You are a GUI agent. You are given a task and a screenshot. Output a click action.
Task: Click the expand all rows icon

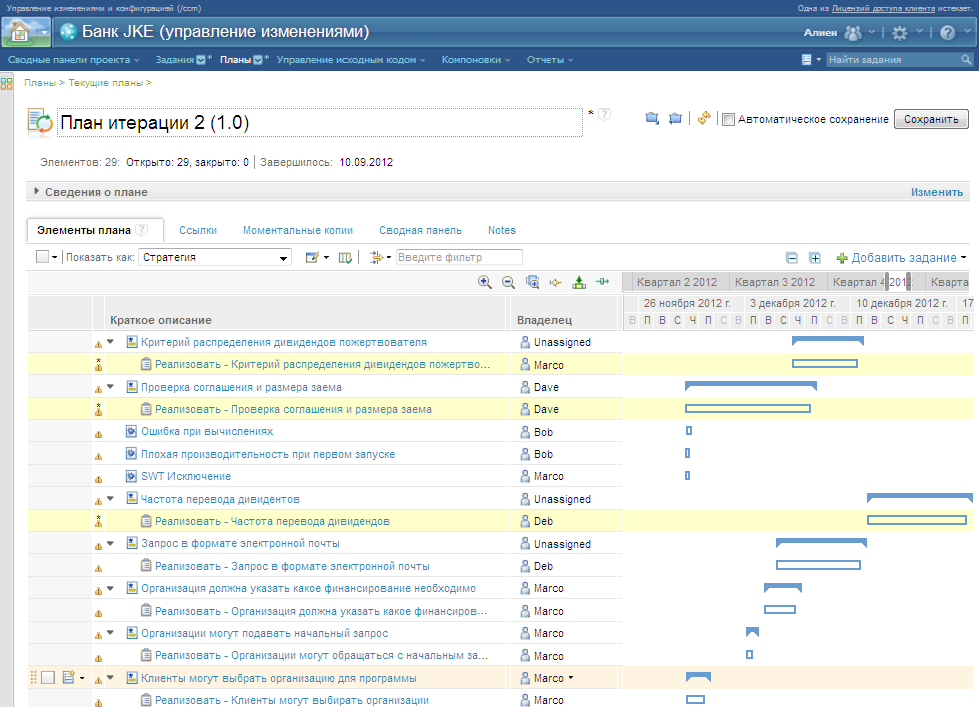tap(815, 258)
